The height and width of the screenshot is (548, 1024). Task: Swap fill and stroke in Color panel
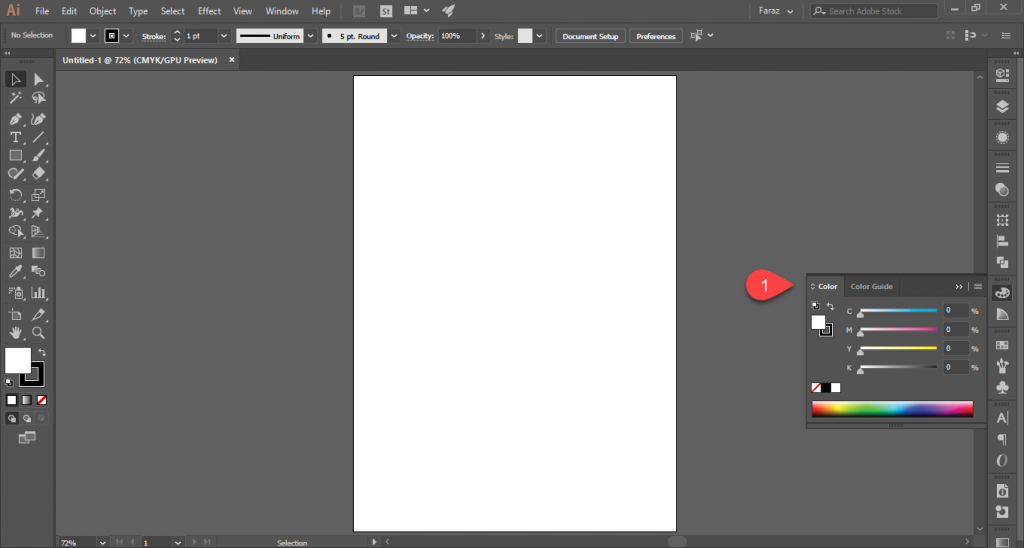click(x=830, y=306)
